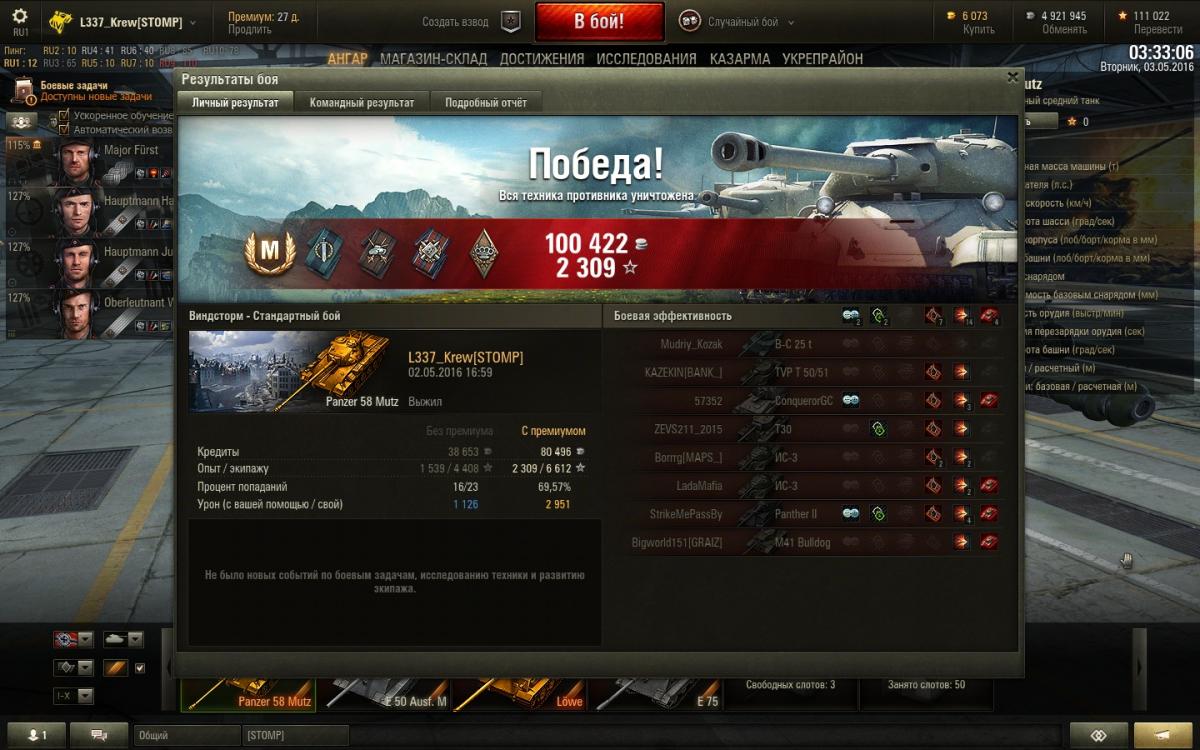Viewport: 1200px width, 750px height.
Task: Toggle the Автоматический возврат checkbox
Action: [64, 130]
